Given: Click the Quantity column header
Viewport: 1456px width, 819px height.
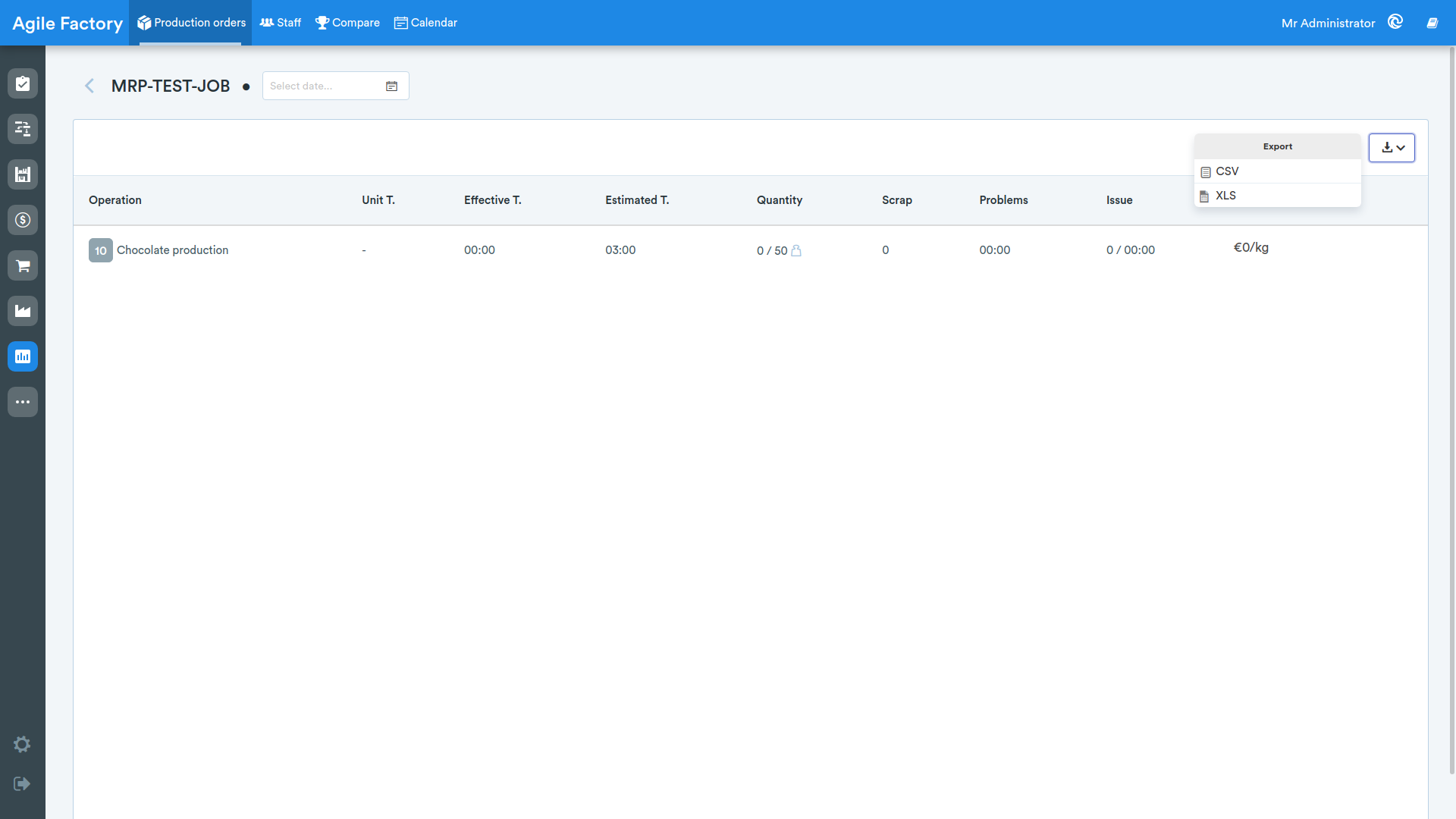Looking at the screenshot, I should point(780,200).
